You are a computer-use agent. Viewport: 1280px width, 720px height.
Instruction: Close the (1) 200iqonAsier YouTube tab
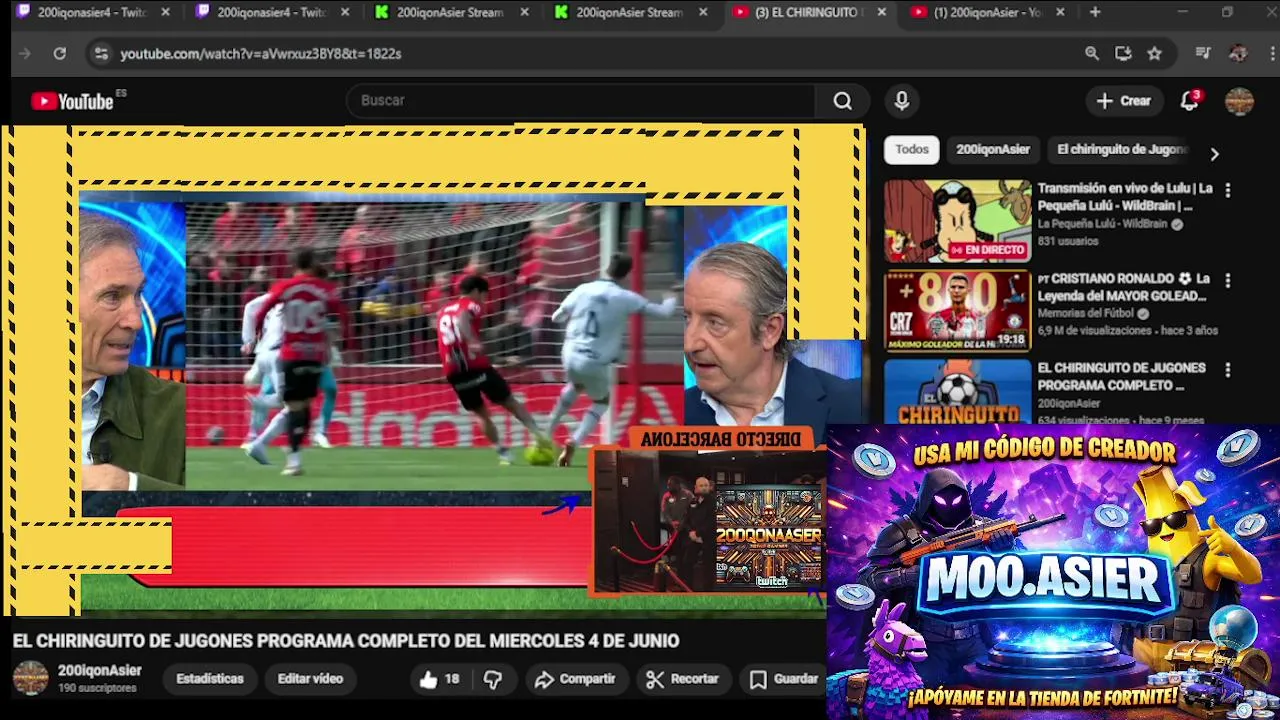(x=1060, y=13)
